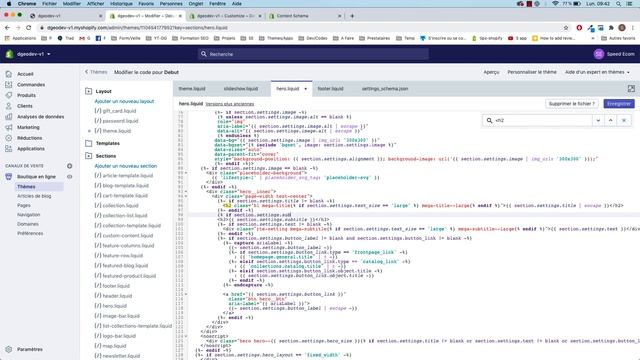Open the Apple menu

(x=9, y=4)
